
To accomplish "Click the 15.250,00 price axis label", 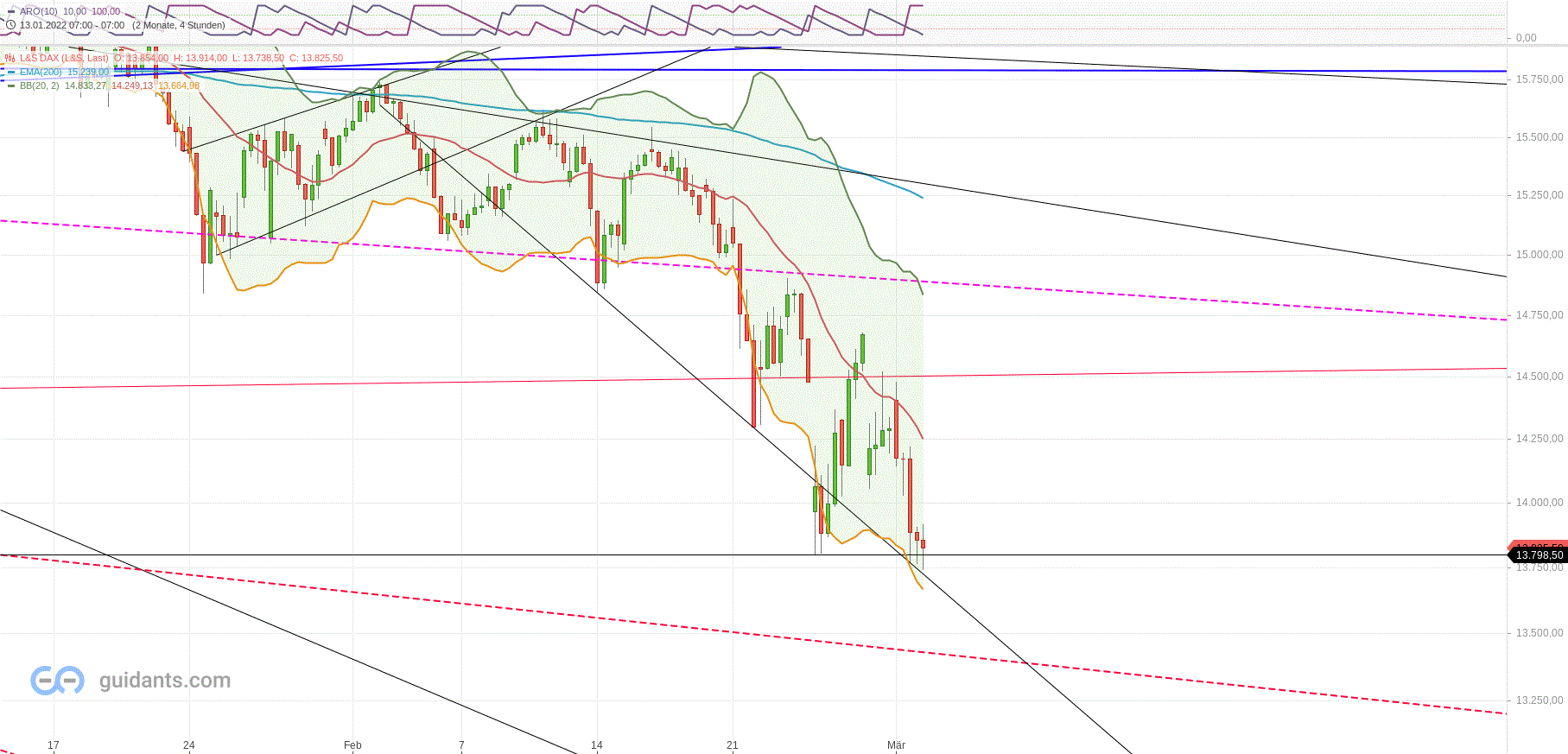I will (1539, 195).
